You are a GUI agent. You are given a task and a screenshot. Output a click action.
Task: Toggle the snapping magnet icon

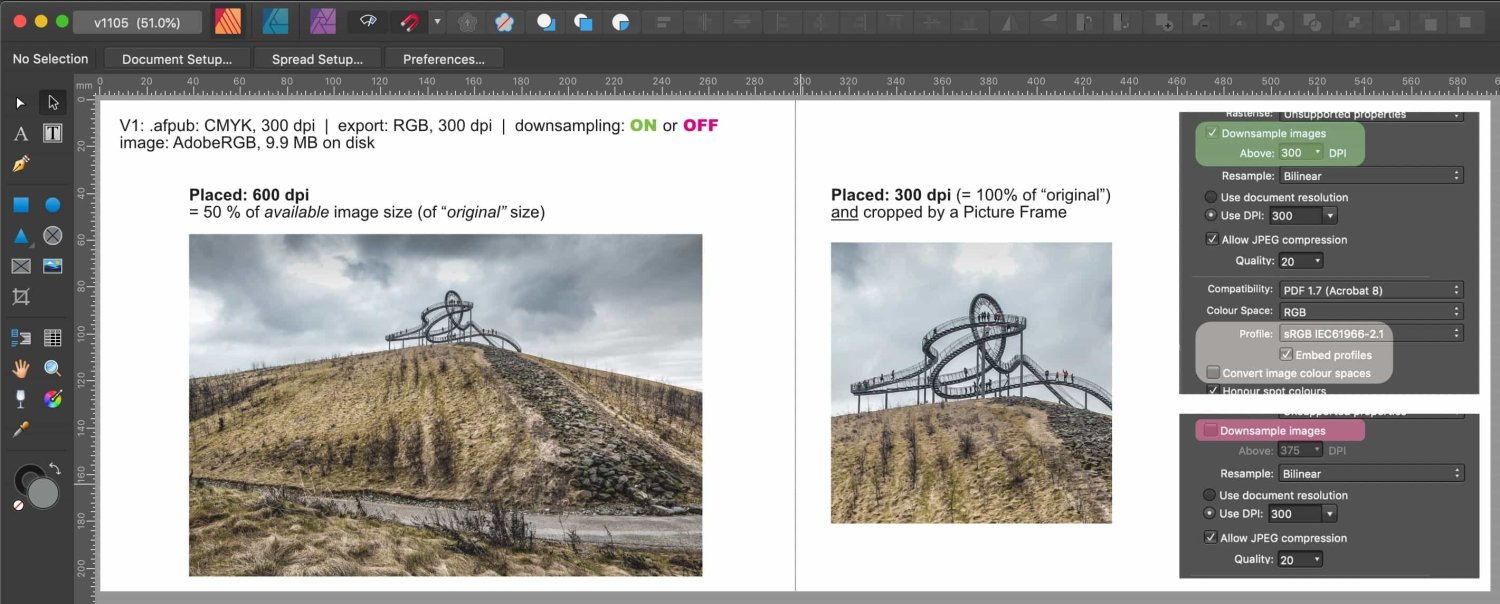[x=410, y=21]
